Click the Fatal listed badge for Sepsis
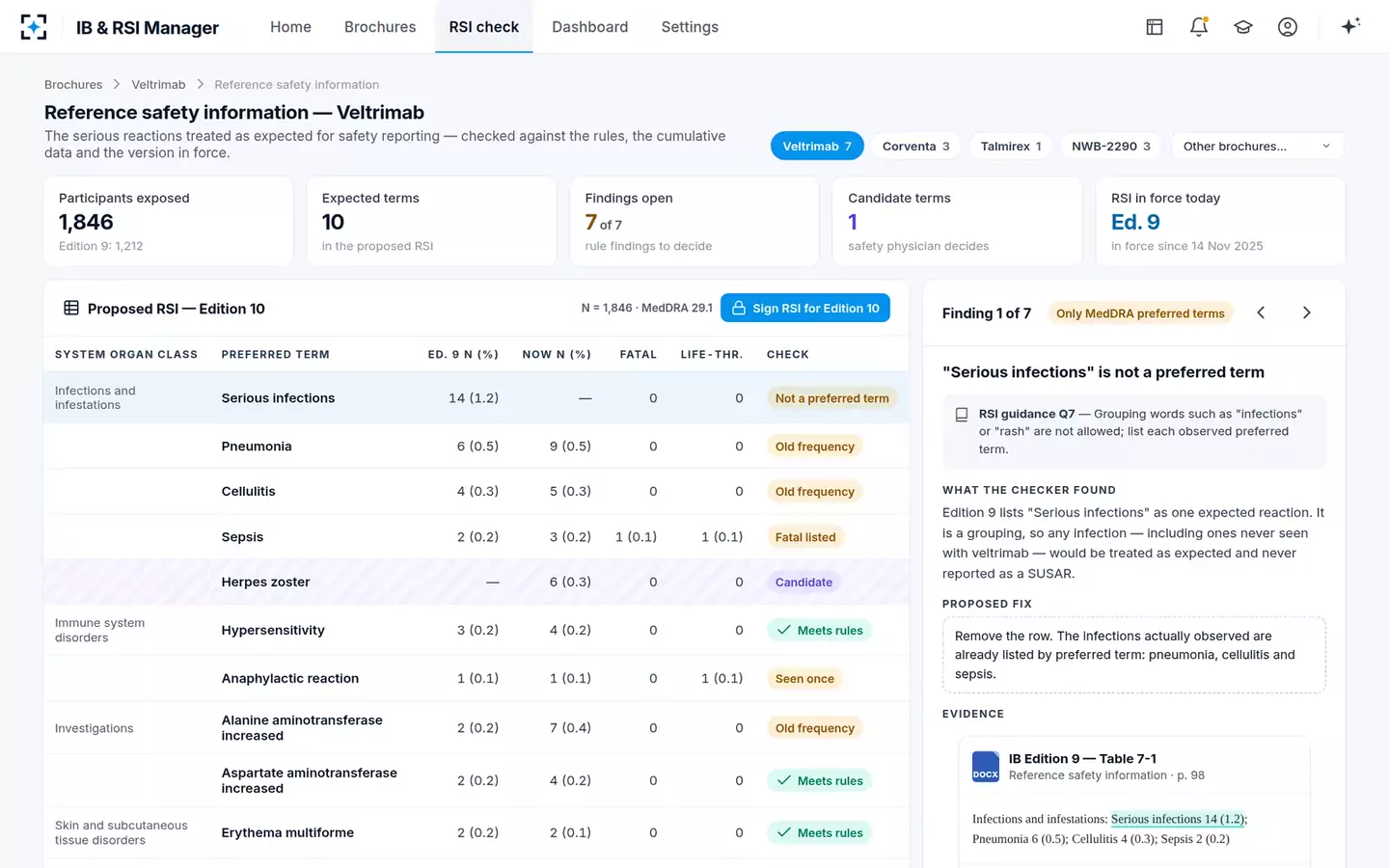This screenshot has height=868, width=1389. pyautogui.click(x=805, y=537)
